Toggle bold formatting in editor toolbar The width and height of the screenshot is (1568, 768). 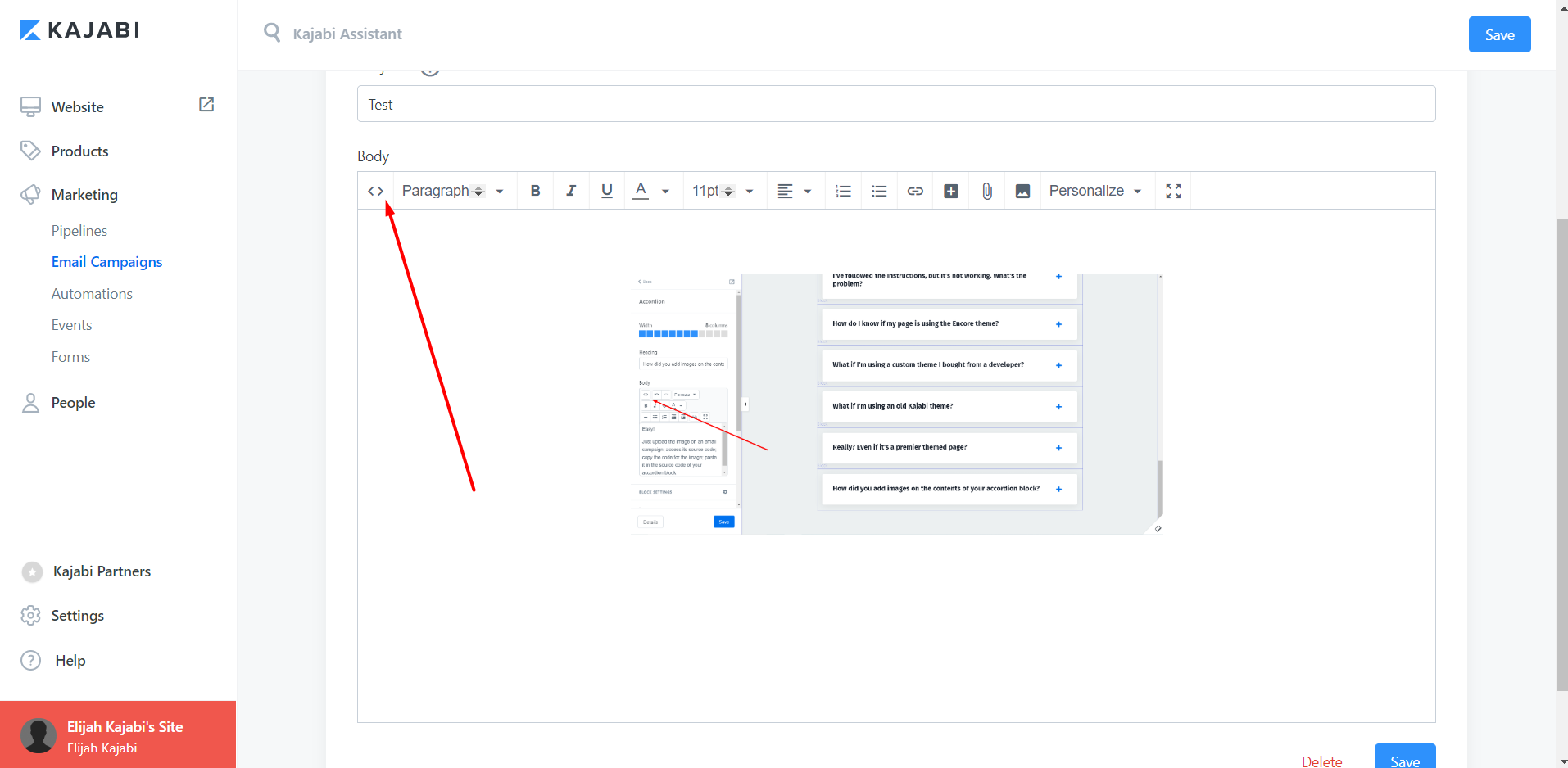click(x=535, y=191)
